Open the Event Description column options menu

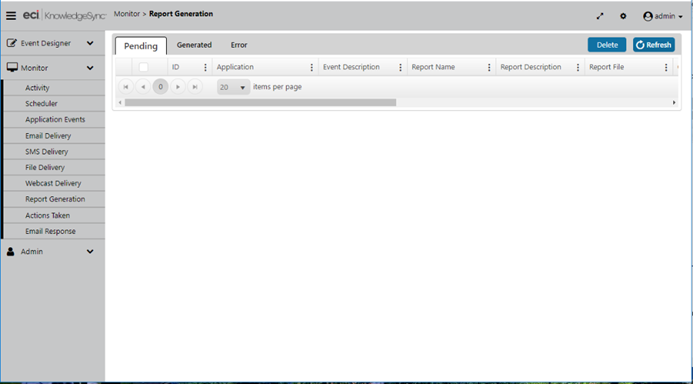pyautogui.click(x=400, y=67)
